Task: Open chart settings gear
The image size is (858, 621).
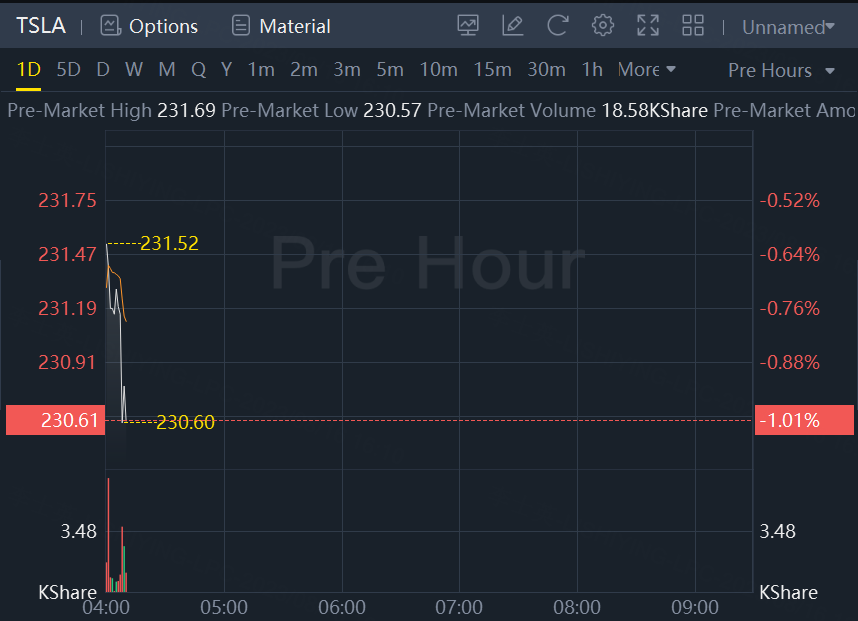Action: coord(602,26)
